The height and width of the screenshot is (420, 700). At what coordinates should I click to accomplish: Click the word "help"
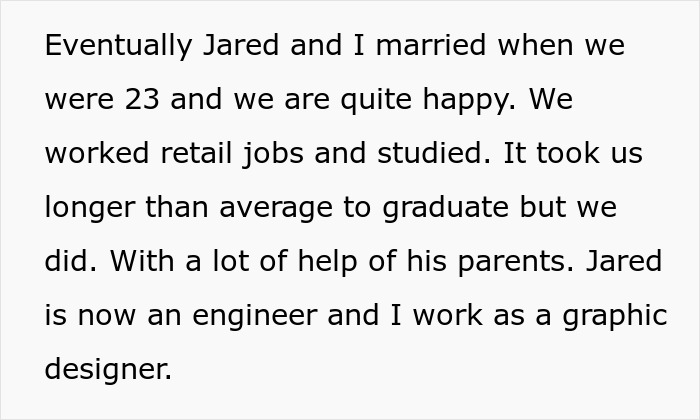[x=327, y=262]
